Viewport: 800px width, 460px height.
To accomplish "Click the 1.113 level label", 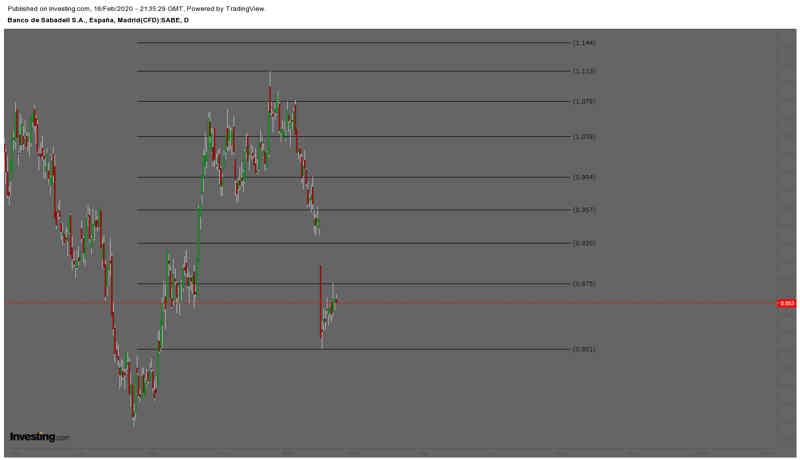I will tap(584, 71).
